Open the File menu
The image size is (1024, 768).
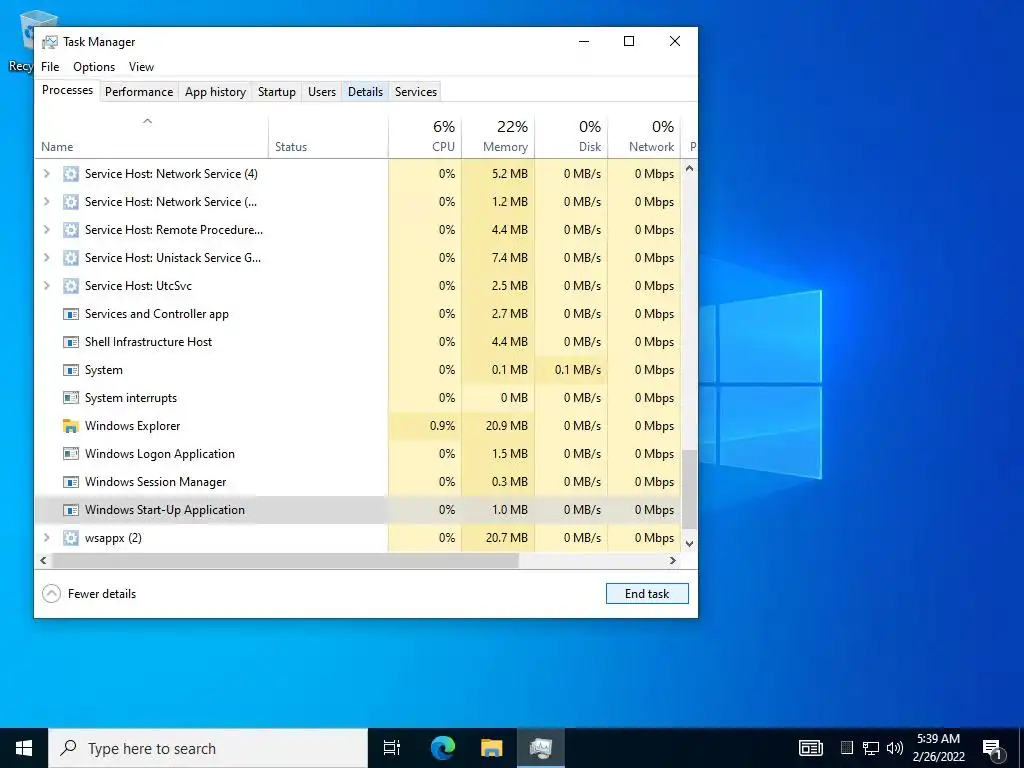(x=50, y=67)
